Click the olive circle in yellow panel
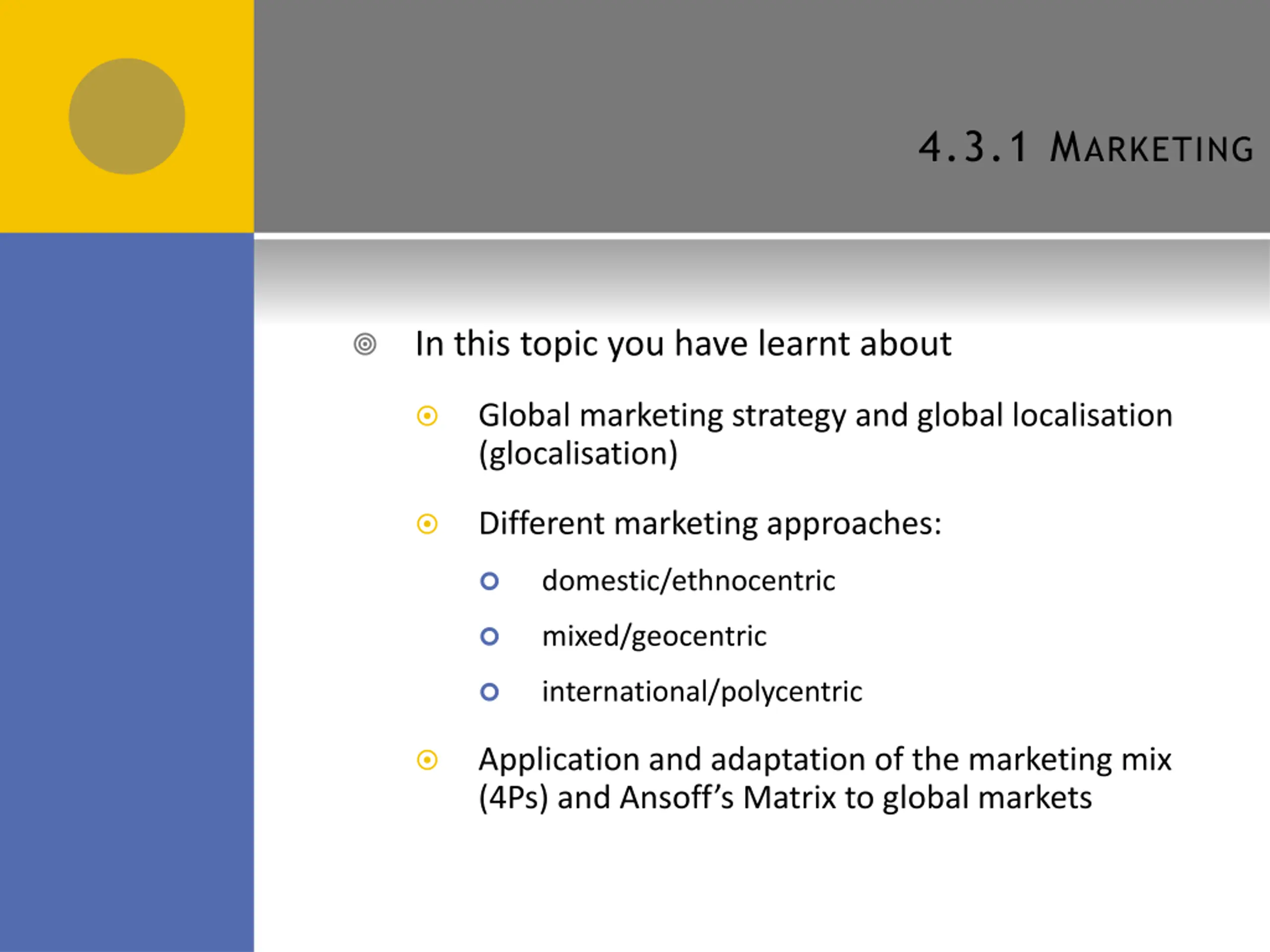 127,117
